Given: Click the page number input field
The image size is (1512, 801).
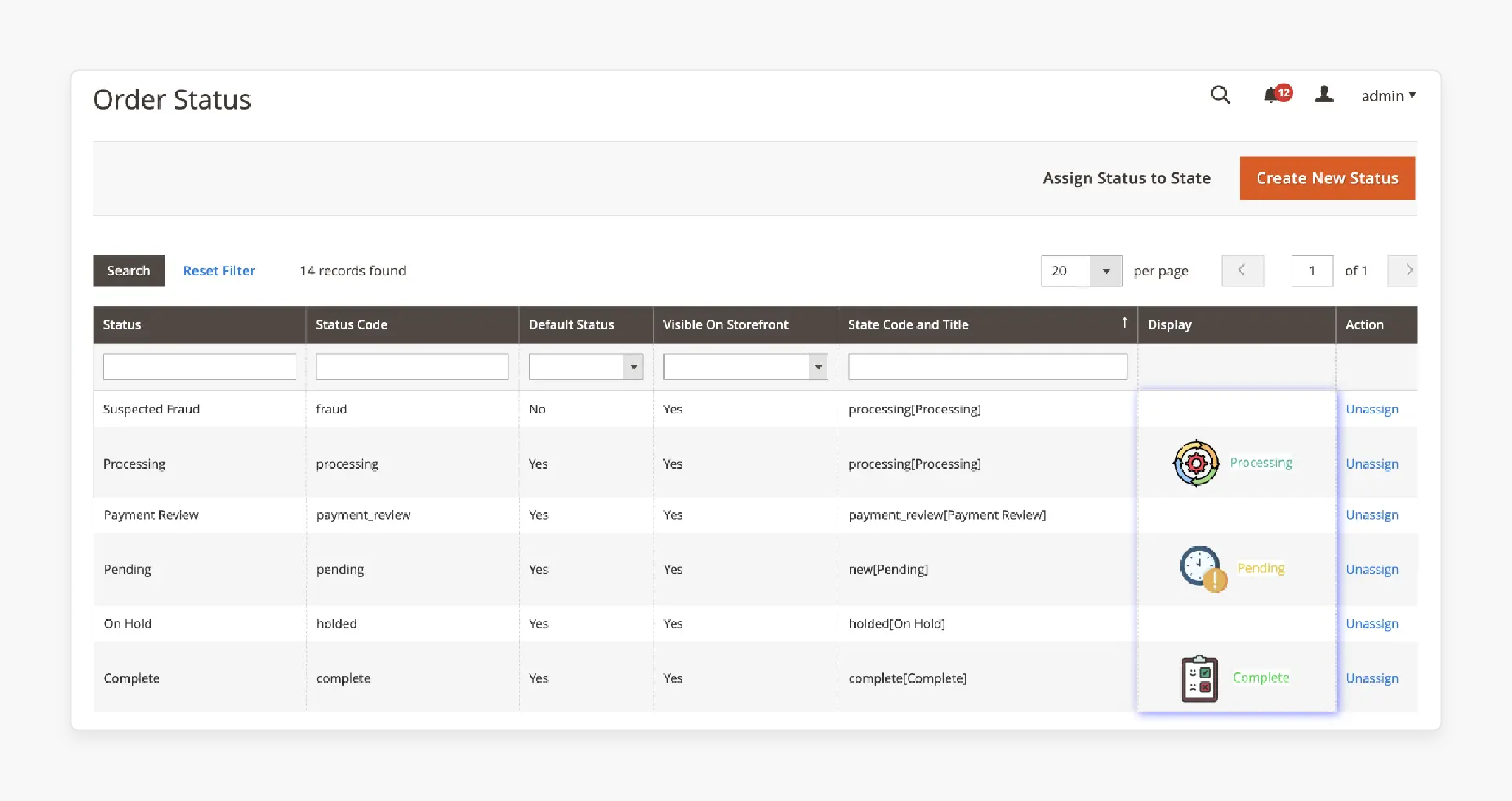Looking at the screenshot, I should [x=1312, y=271].
